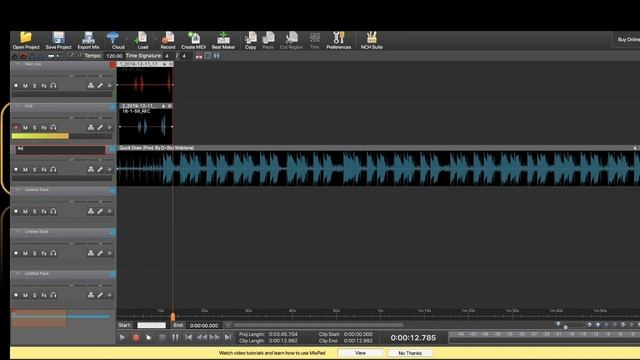Collapse the second track header arrow
Viewport: 640px width, 360px height.
[18, 106]
